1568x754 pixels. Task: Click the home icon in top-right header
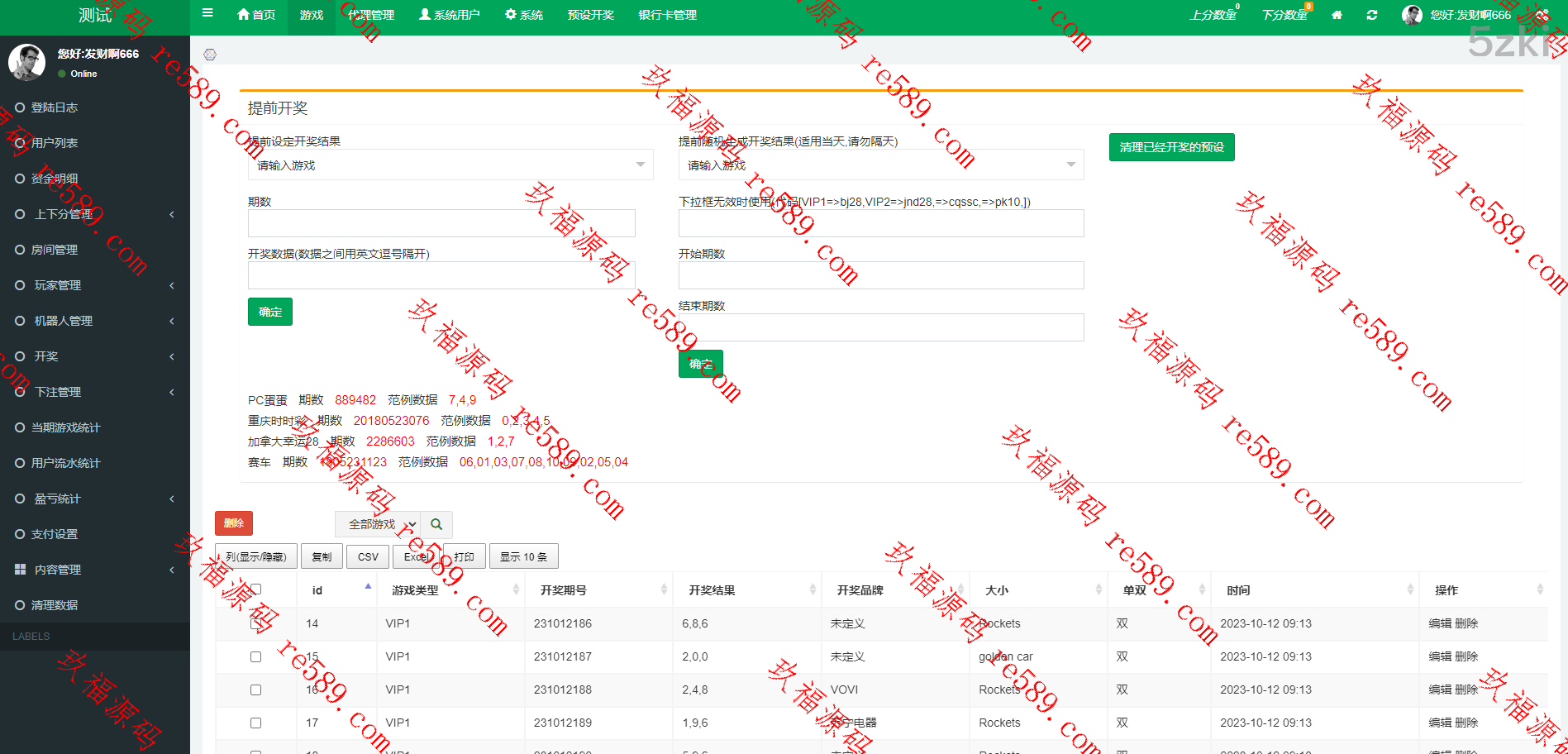(1337, 15)
